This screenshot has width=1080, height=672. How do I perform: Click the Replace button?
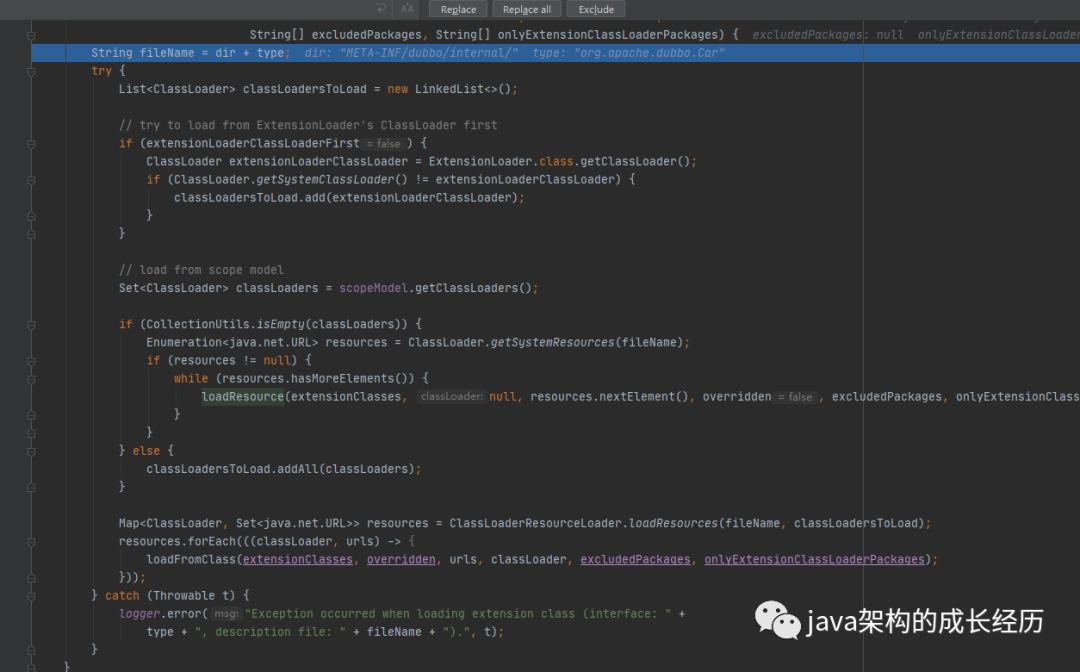coord(458,9)
